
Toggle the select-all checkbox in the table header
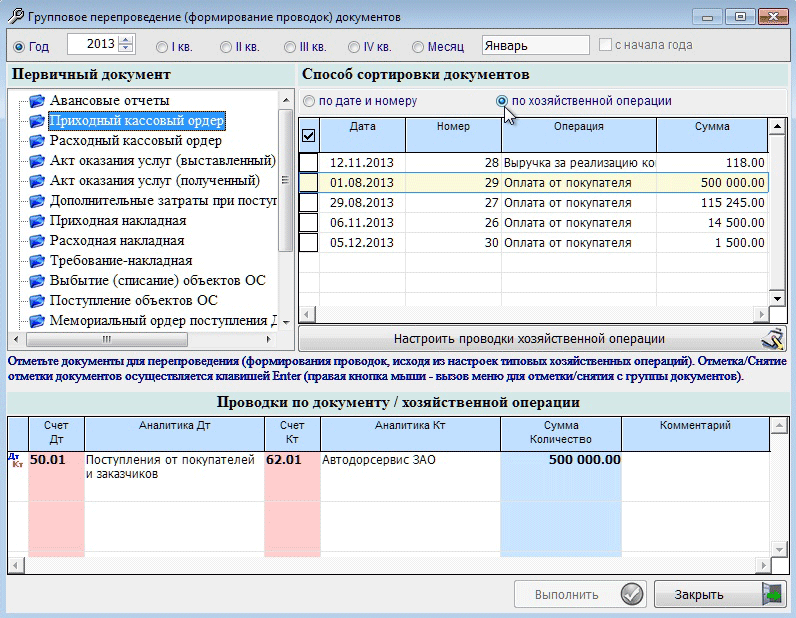click(308, 136)
